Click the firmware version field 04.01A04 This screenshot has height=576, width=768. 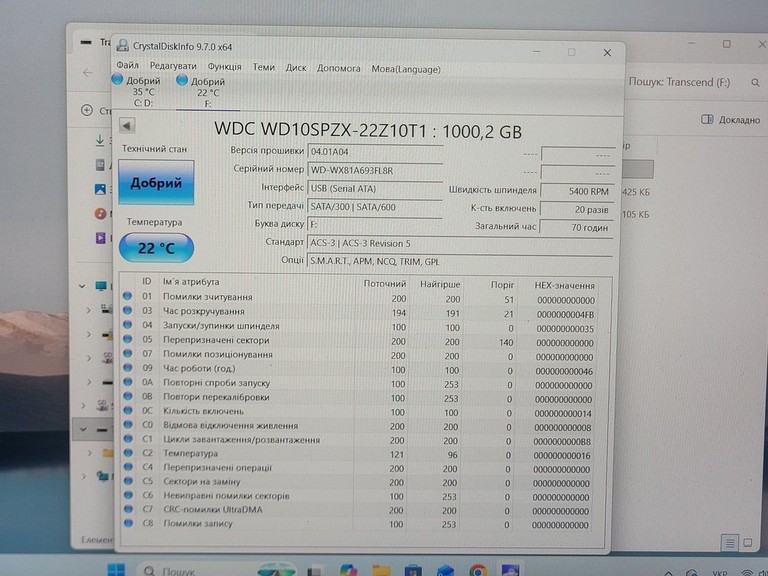[x=375, y=152]
